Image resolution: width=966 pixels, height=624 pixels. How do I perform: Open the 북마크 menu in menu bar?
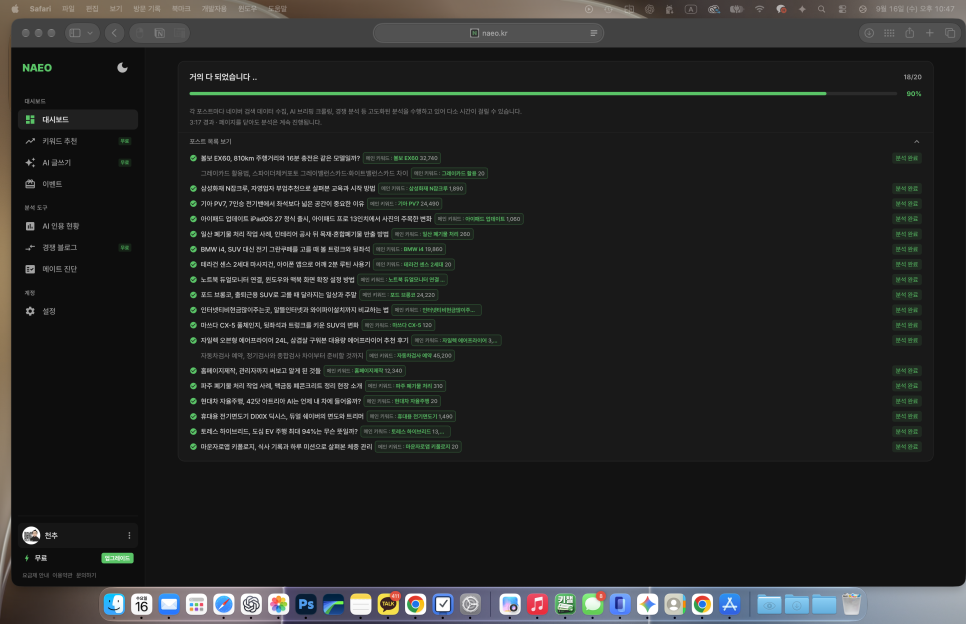181,9
